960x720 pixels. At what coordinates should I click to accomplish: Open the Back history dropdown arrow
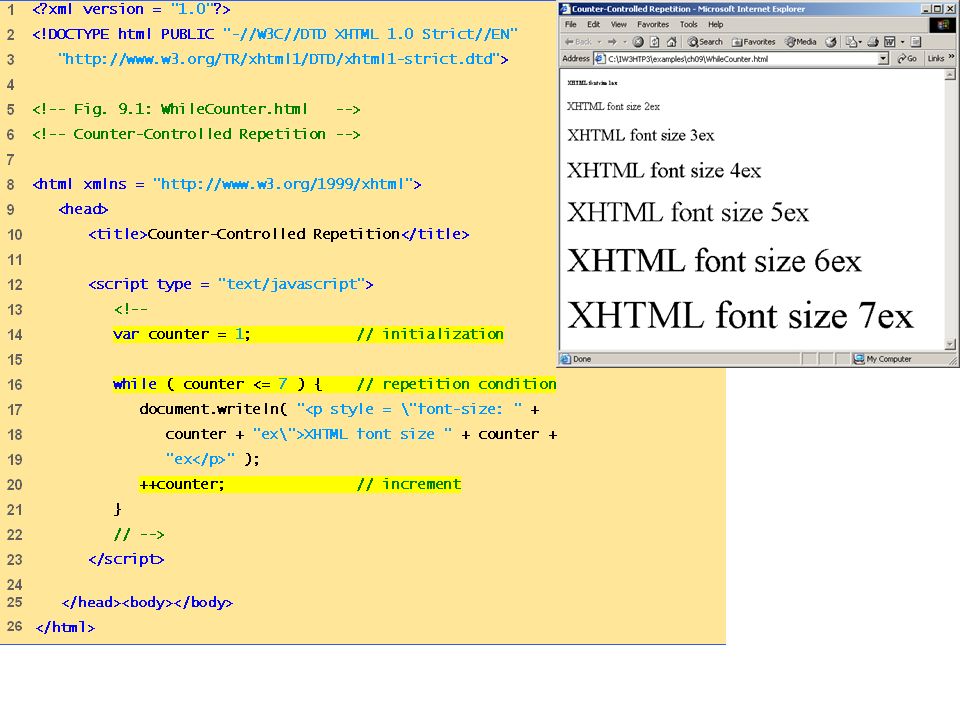point(599,42)
